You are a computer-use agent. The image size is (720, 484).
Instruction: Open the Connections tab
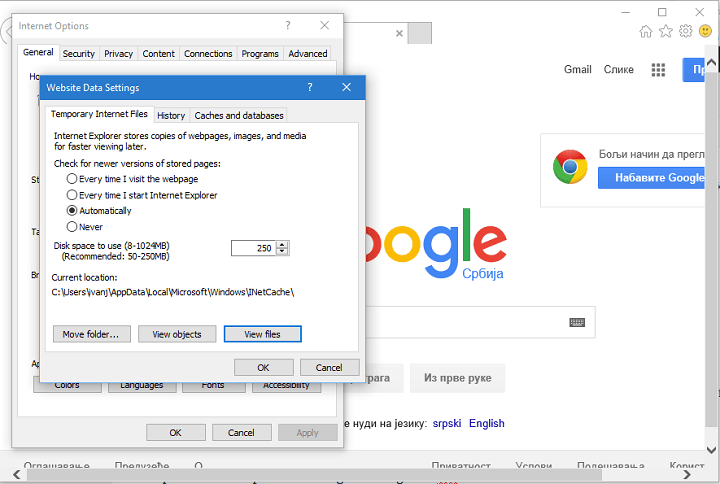[208, 54]
